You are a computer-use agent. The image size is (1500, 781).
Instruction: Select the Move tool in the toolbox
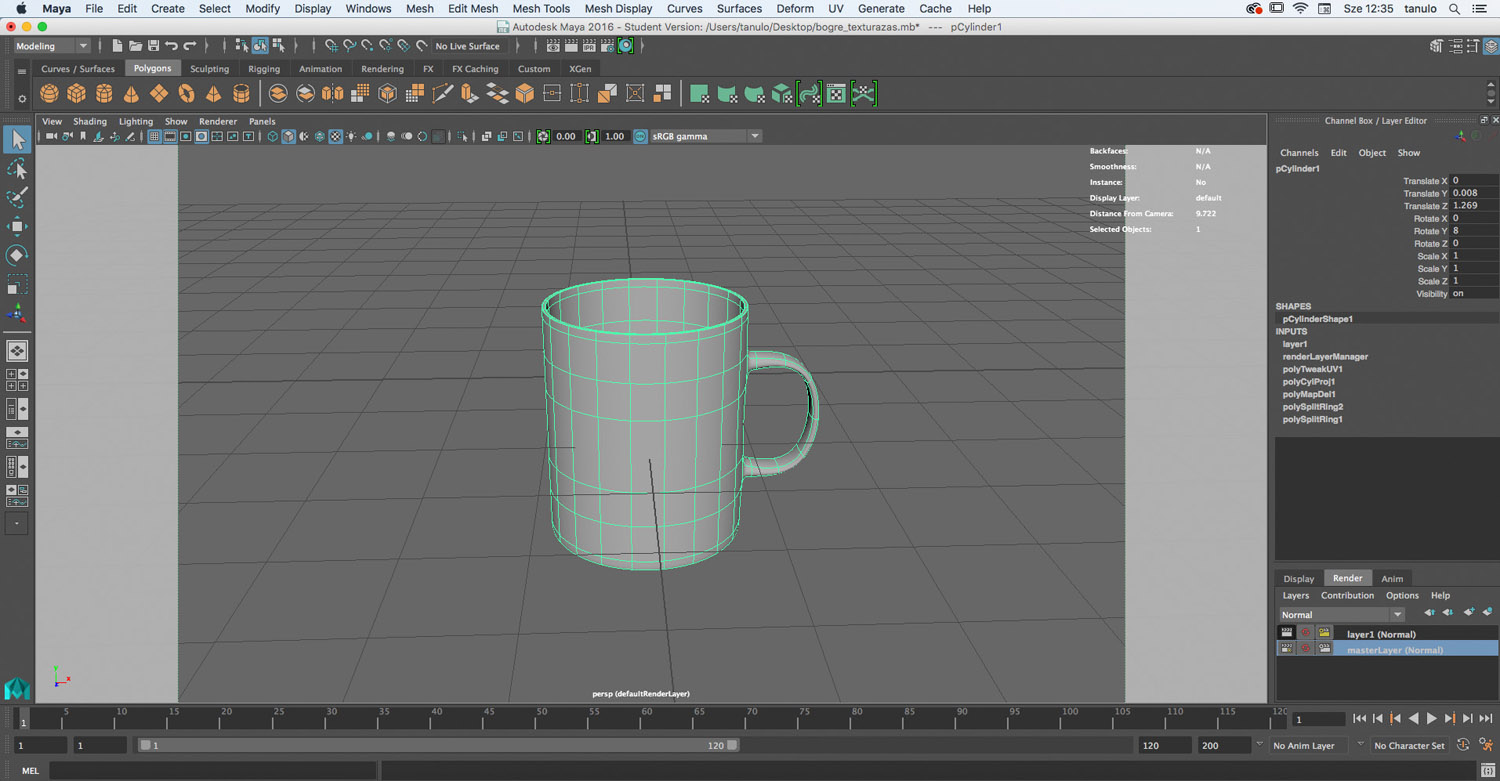[x=17, y=226]
